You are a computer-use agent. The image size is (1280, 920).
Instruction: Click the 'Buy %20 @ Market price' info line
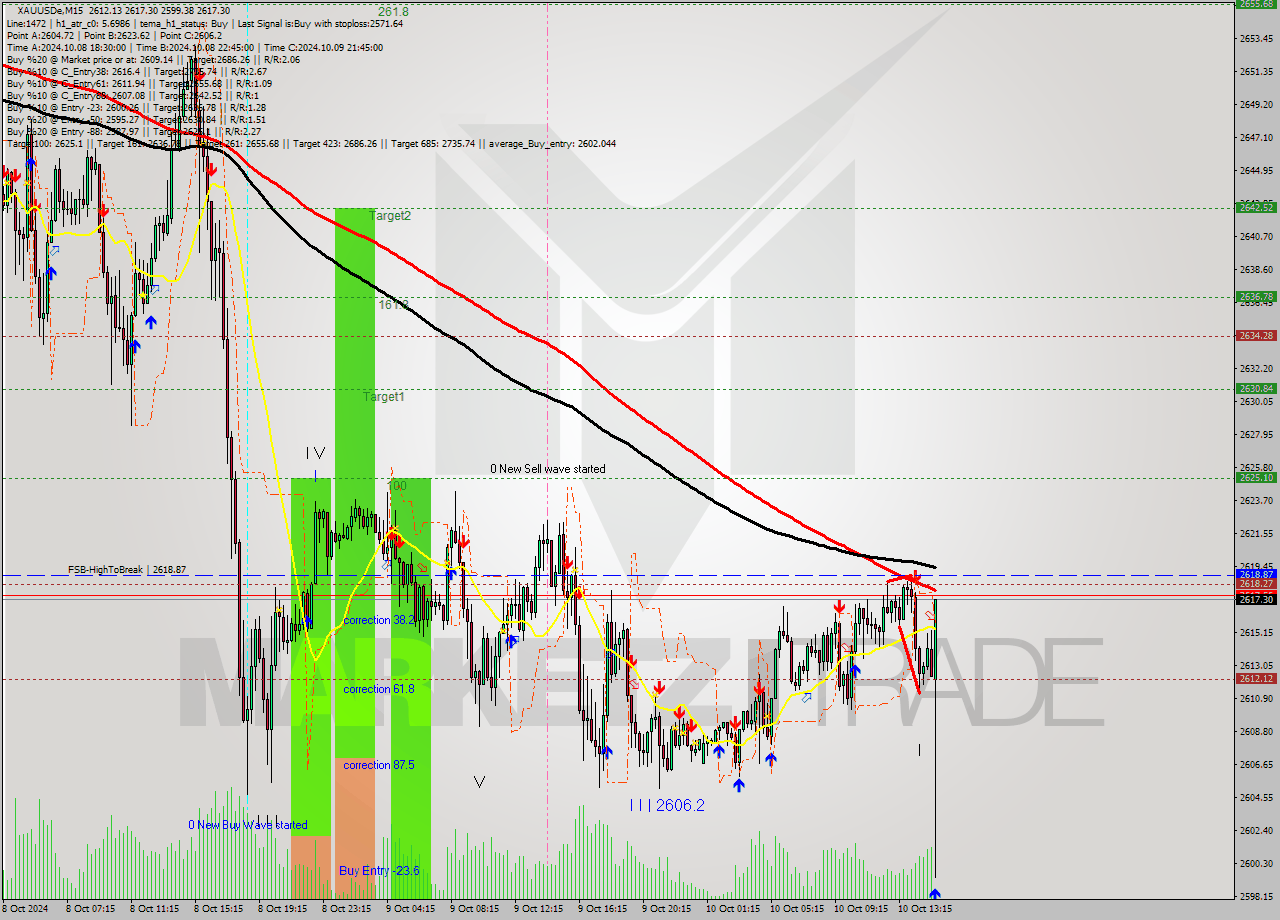point(153,59)
